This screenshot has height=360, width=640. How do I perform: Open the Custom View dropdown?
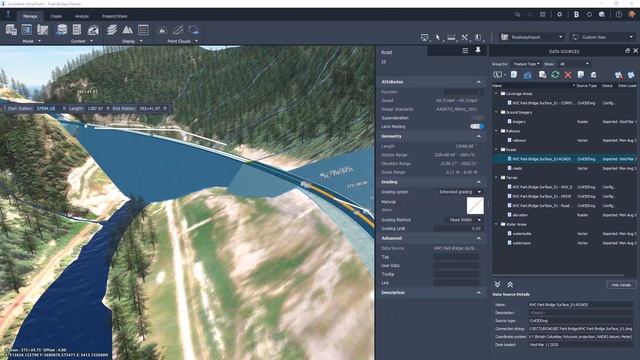[x=602, y=37]
